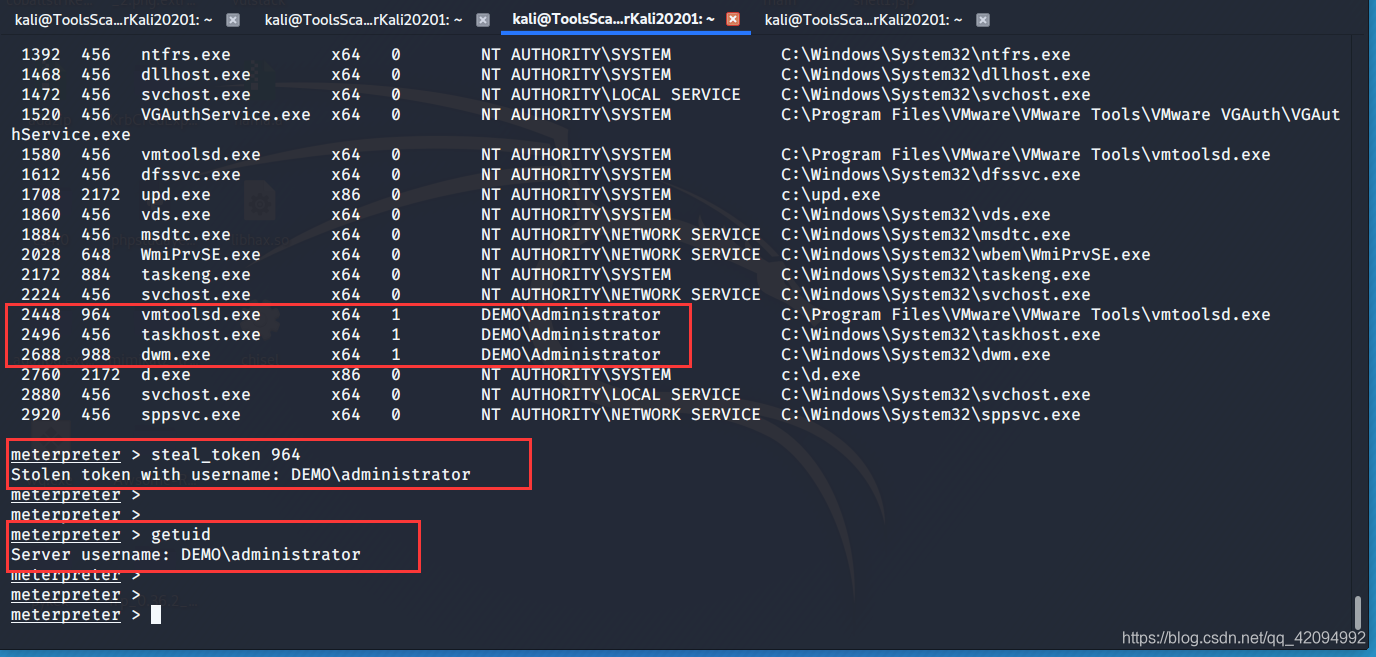Click vmtoolsd.exe process name in row 1580
The height and width of the screenshot is (657, 1376).
(201, 154)
